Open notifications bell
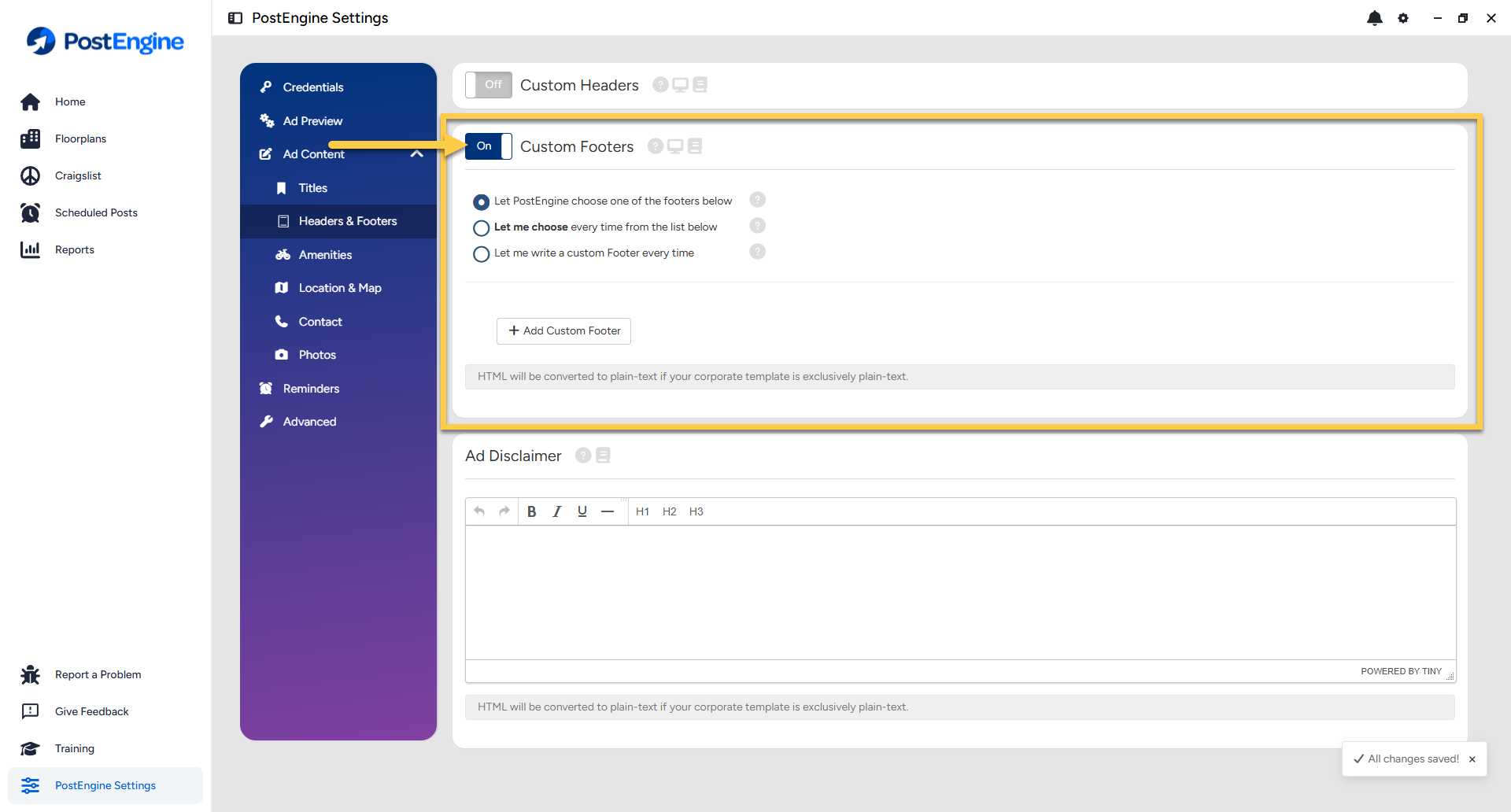 (1375, 18)
